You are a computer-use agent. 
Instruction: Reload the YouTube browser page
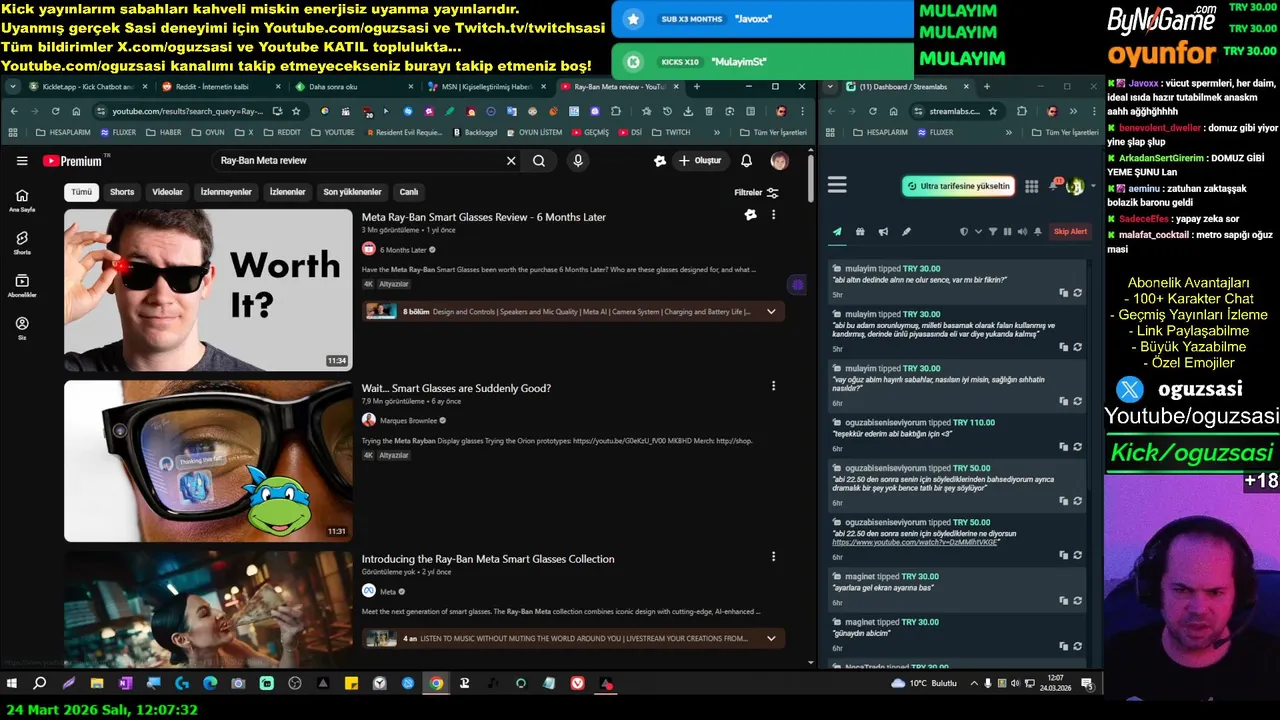pos(55,112)
